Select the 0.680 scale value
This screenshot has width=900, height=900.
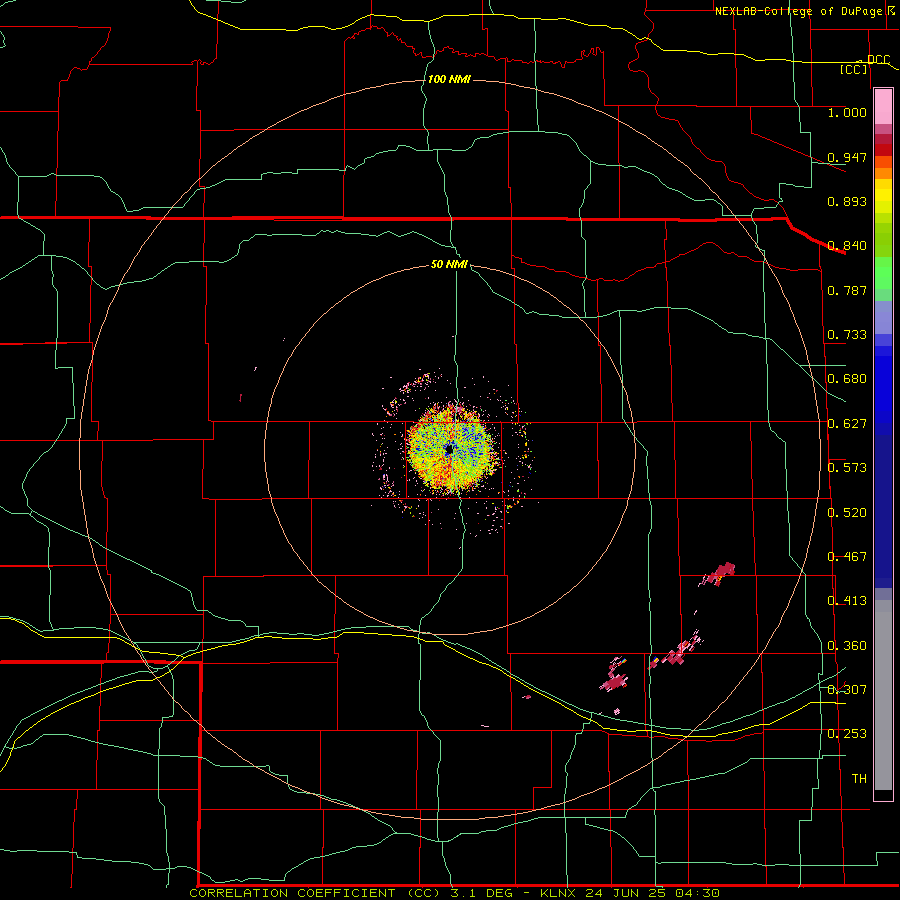coord(847,379)
